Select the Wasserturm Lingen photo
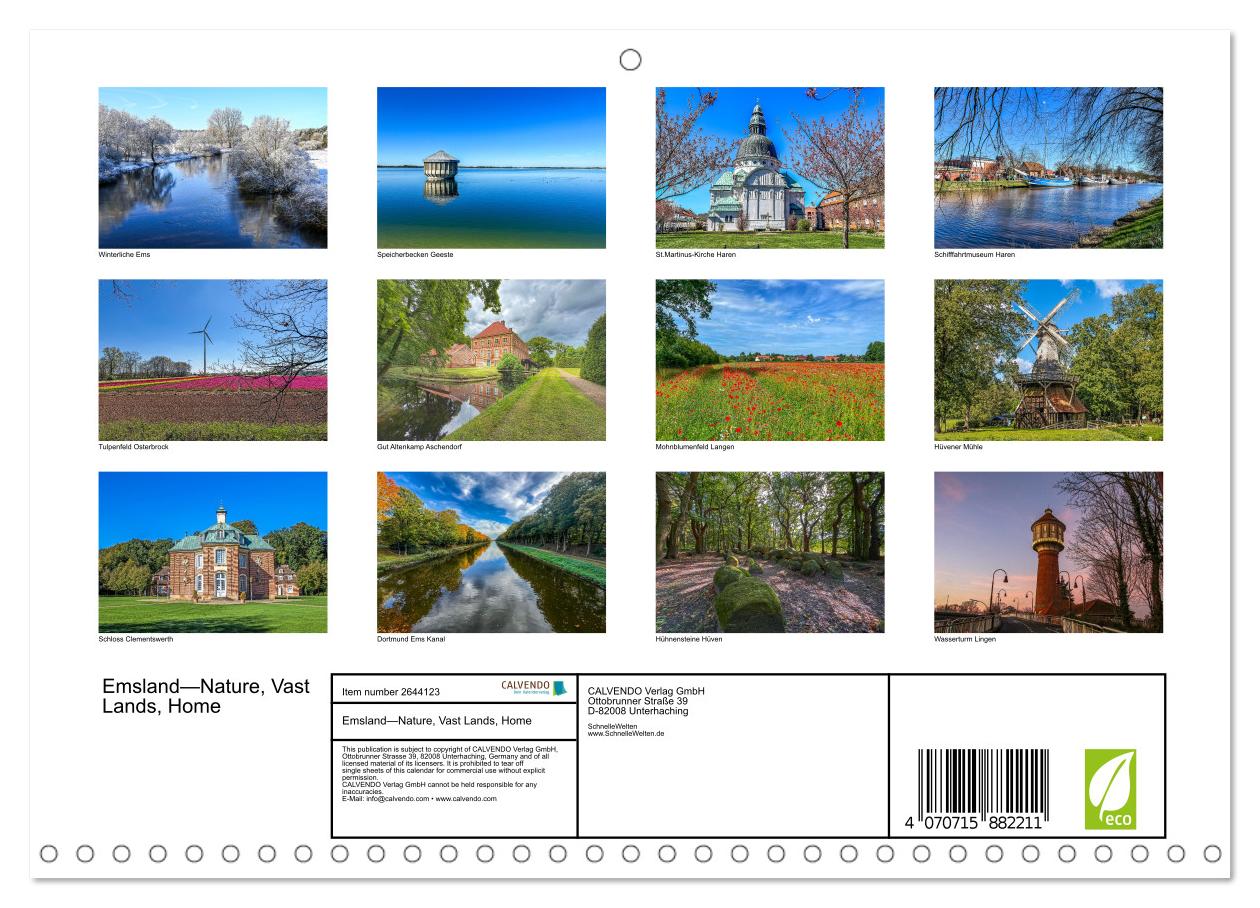This screenshot has width=1260, height=908. pyautogui.click(x=1048, y=552)
